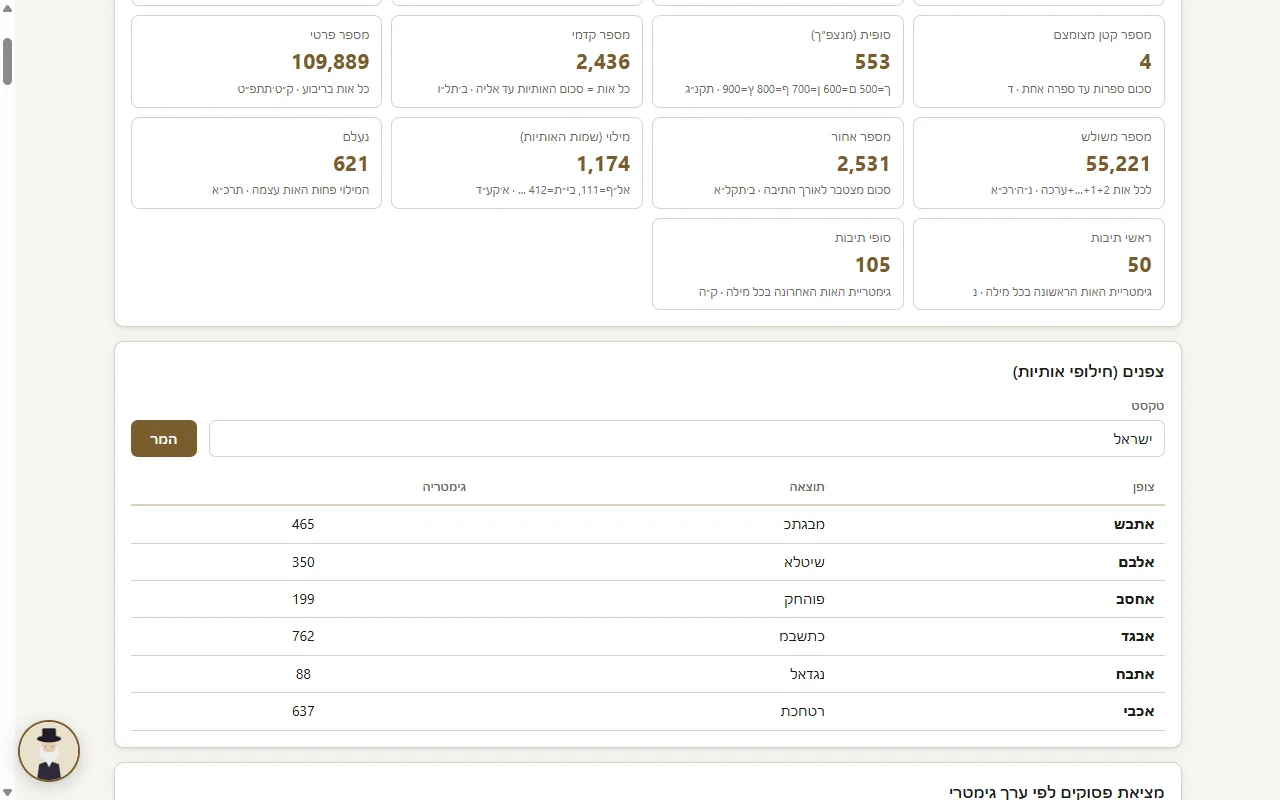Click the גימטריה column header
The width and height of the screenshot is (1280, 800).
[444, 487]
